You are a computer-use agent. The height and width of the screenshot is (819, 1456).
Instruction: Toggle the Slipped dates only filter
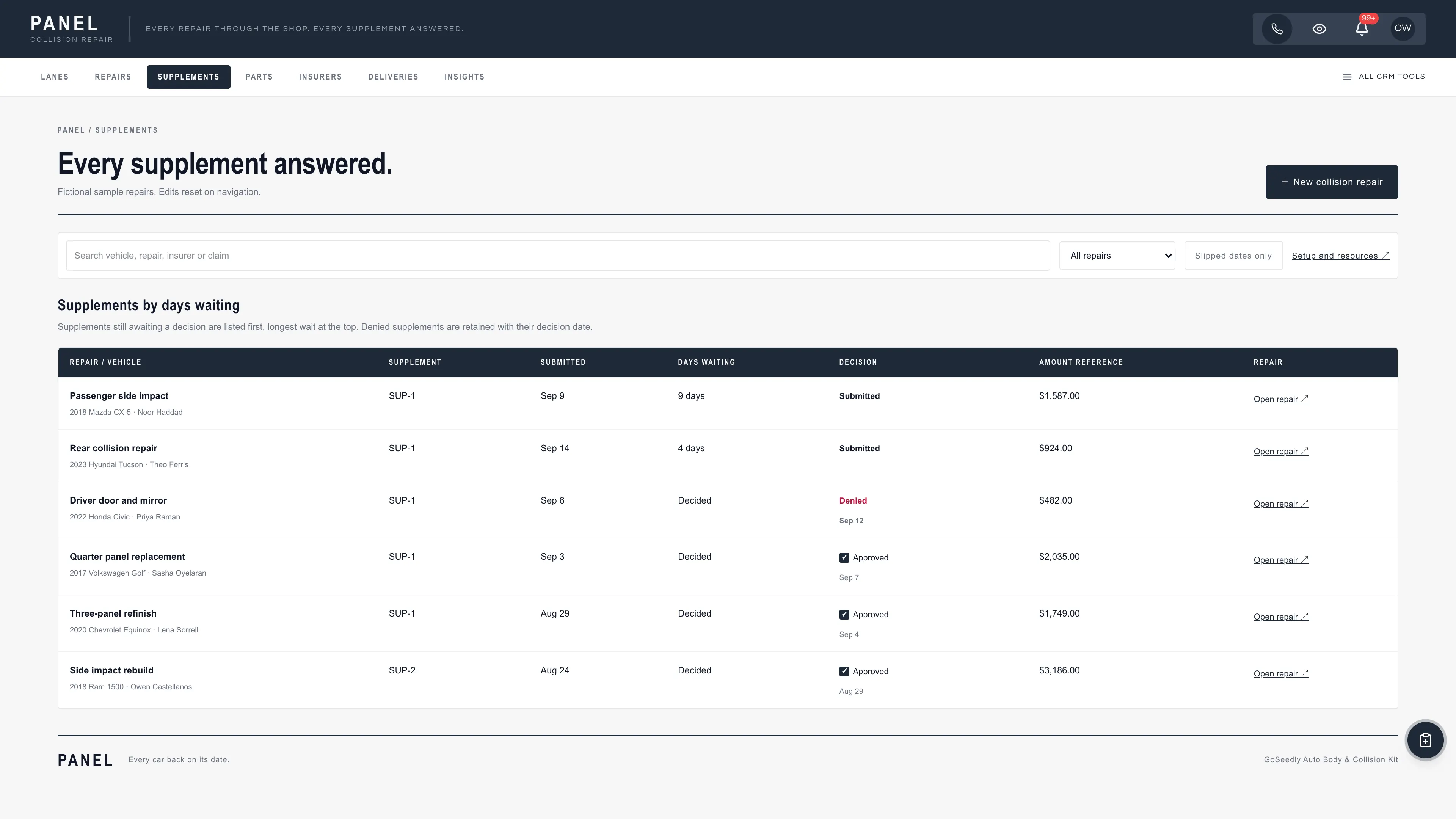1233,256
